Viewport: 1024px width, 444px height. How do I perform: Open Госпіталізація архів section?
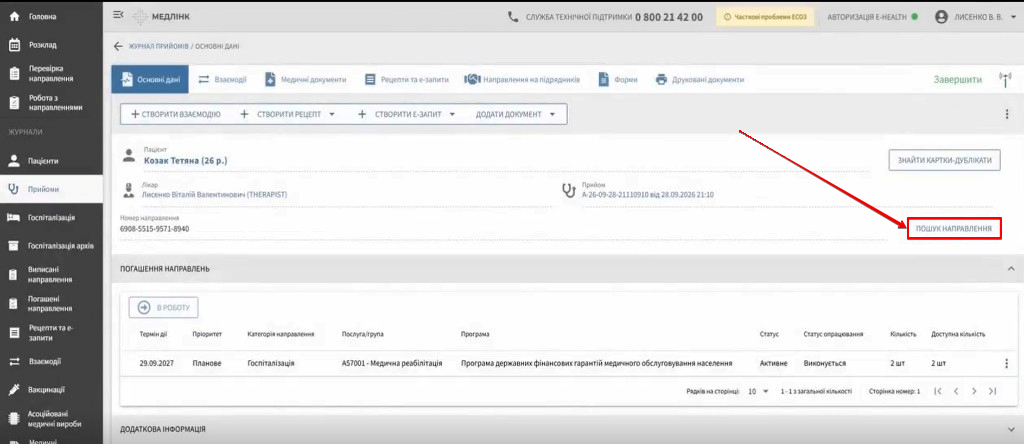pos(51,246)
